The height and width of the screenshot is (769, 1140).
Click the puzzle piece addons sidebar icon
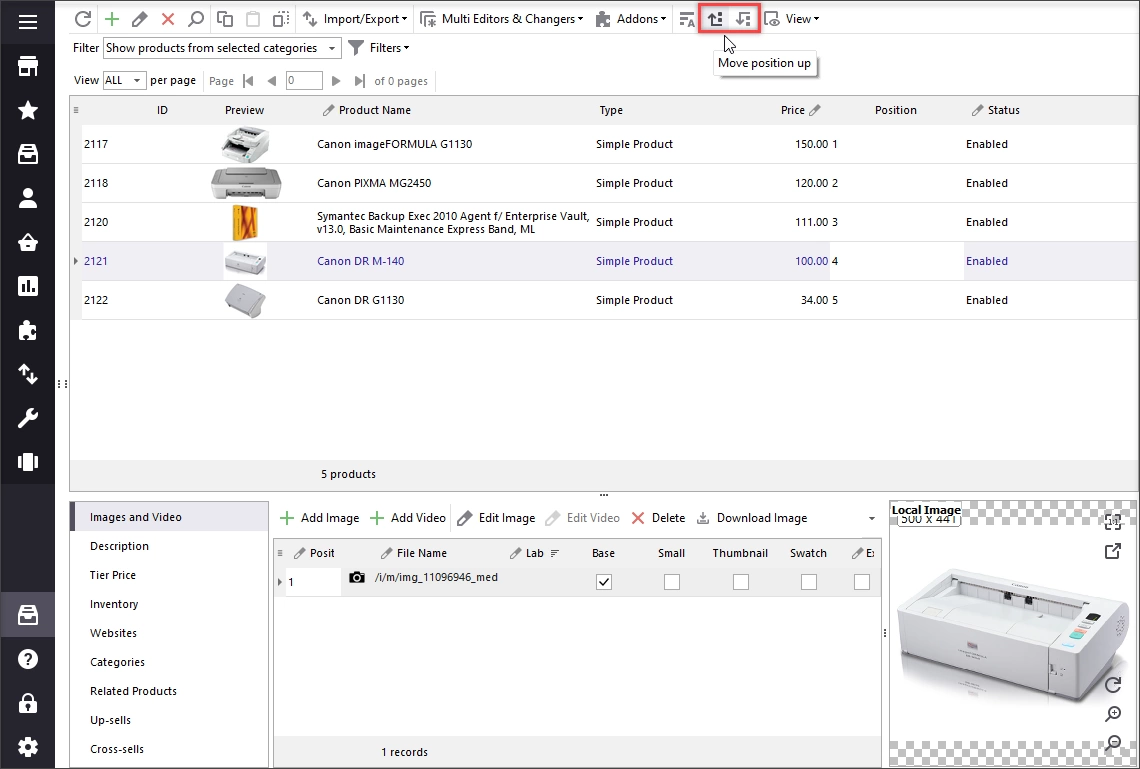pos(28,331)
